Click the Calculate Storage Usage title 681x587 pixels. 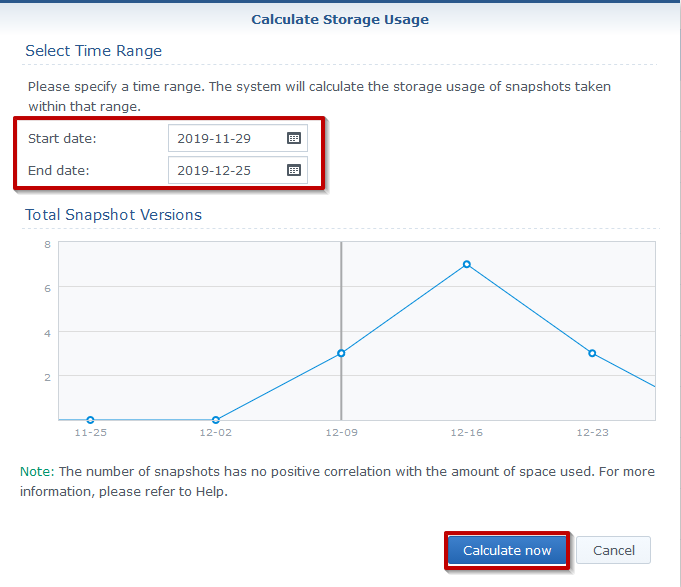pos(340,19)
